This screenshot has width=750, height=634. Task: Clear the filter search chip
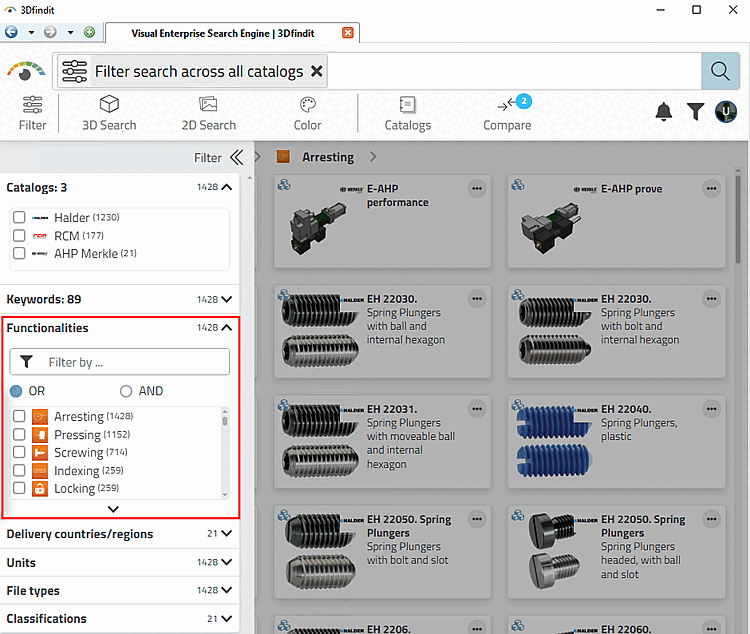(x=317, y=71)
